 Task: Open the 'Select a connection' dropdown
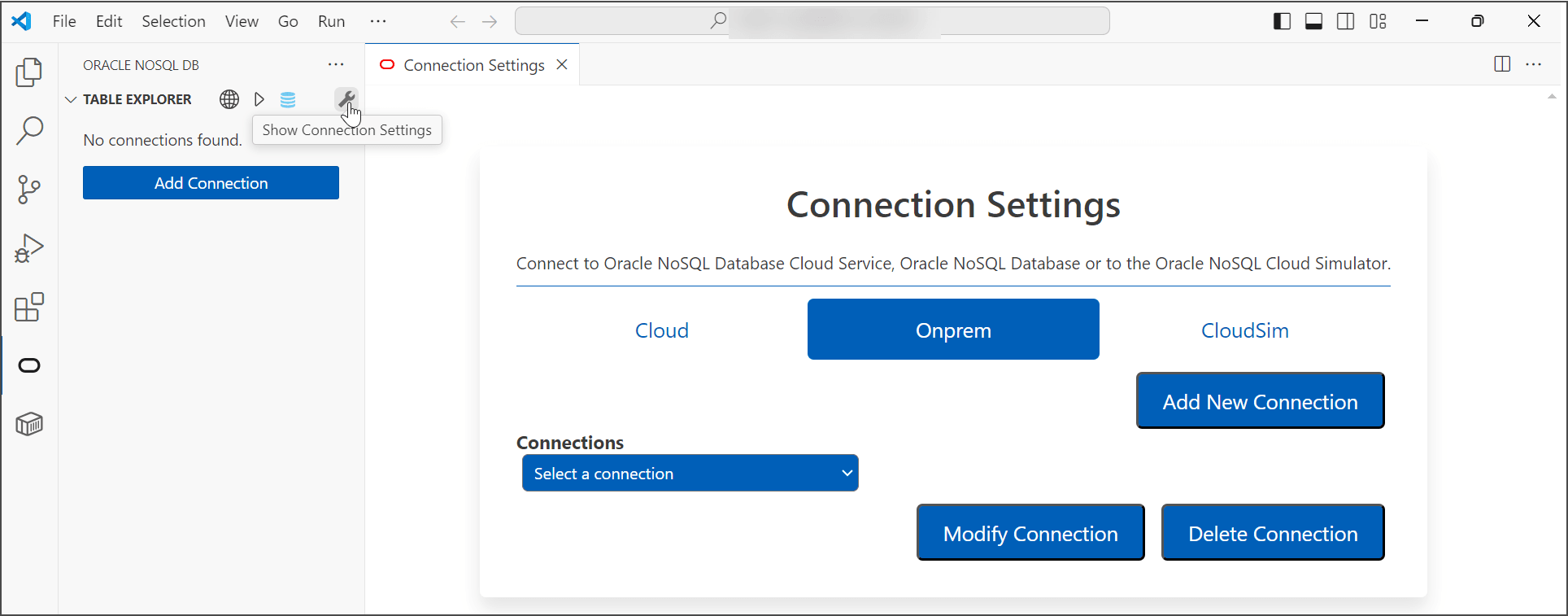(690, 474)
